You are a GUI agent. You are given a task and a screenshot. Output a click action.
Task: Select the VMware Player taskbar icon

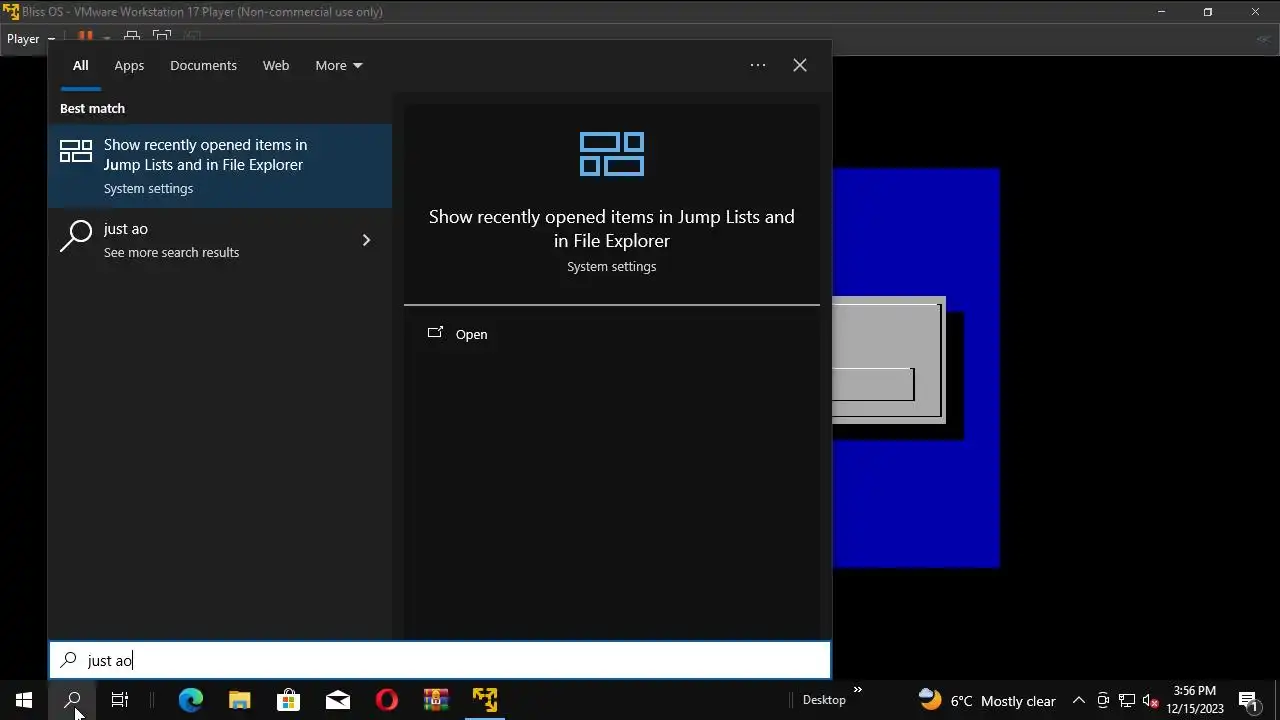485,700
